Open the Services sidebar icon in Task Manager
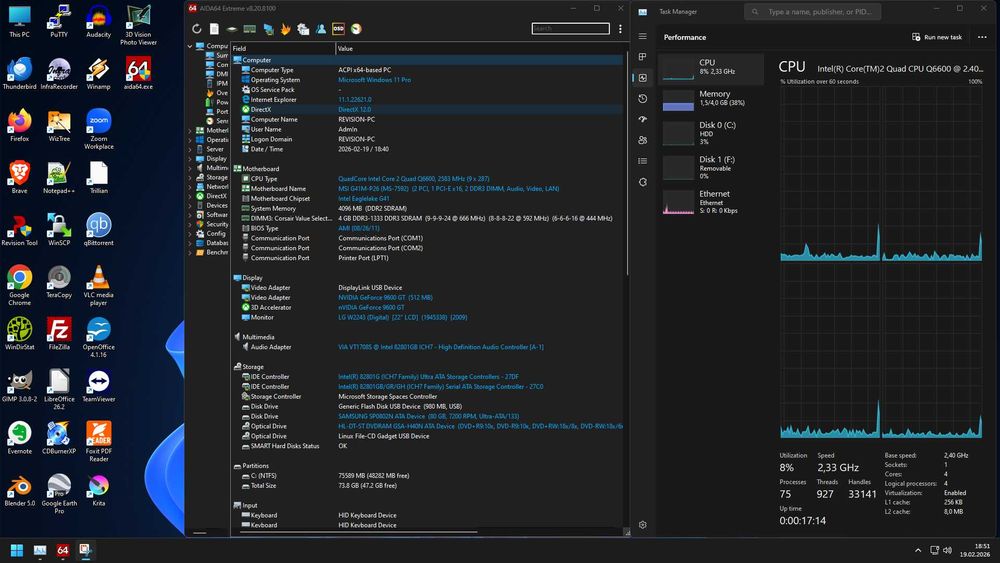 pyautogui.click(x=642, y=182)
